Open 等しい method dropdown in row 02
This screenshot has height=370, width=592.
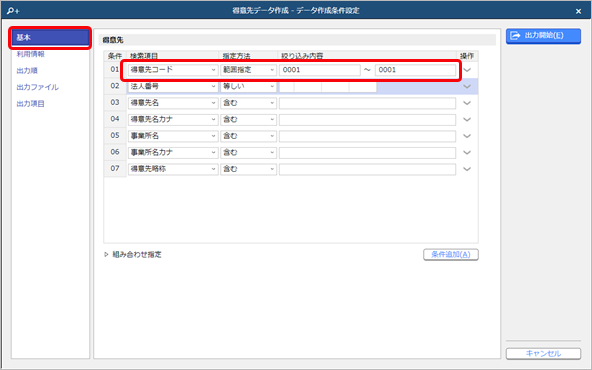tap(248, 86)
